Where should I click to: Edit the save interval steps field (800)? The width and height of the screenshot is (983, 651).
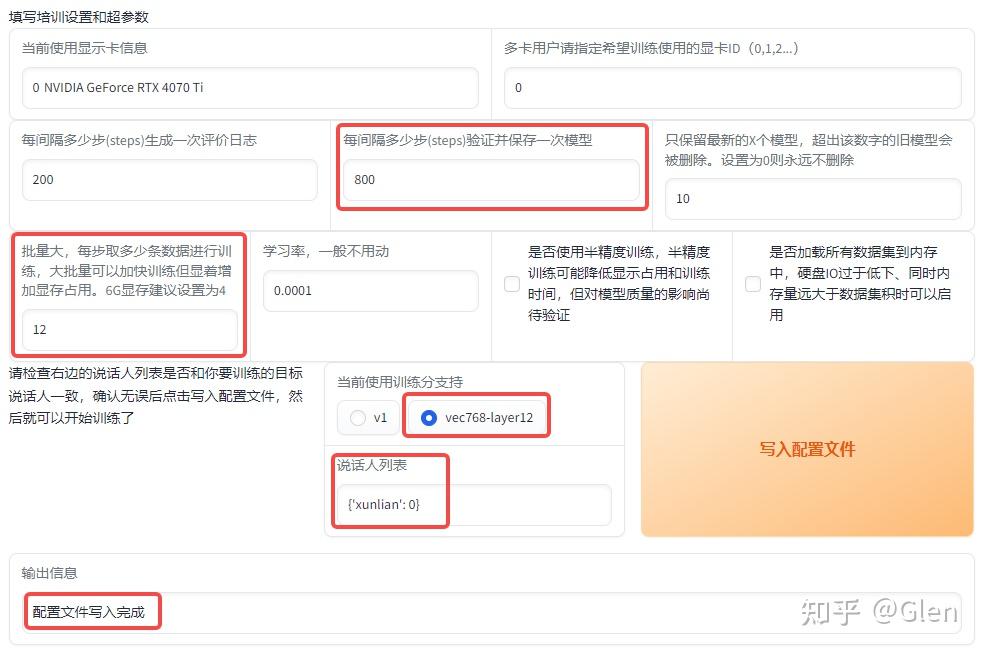(492, 180)
